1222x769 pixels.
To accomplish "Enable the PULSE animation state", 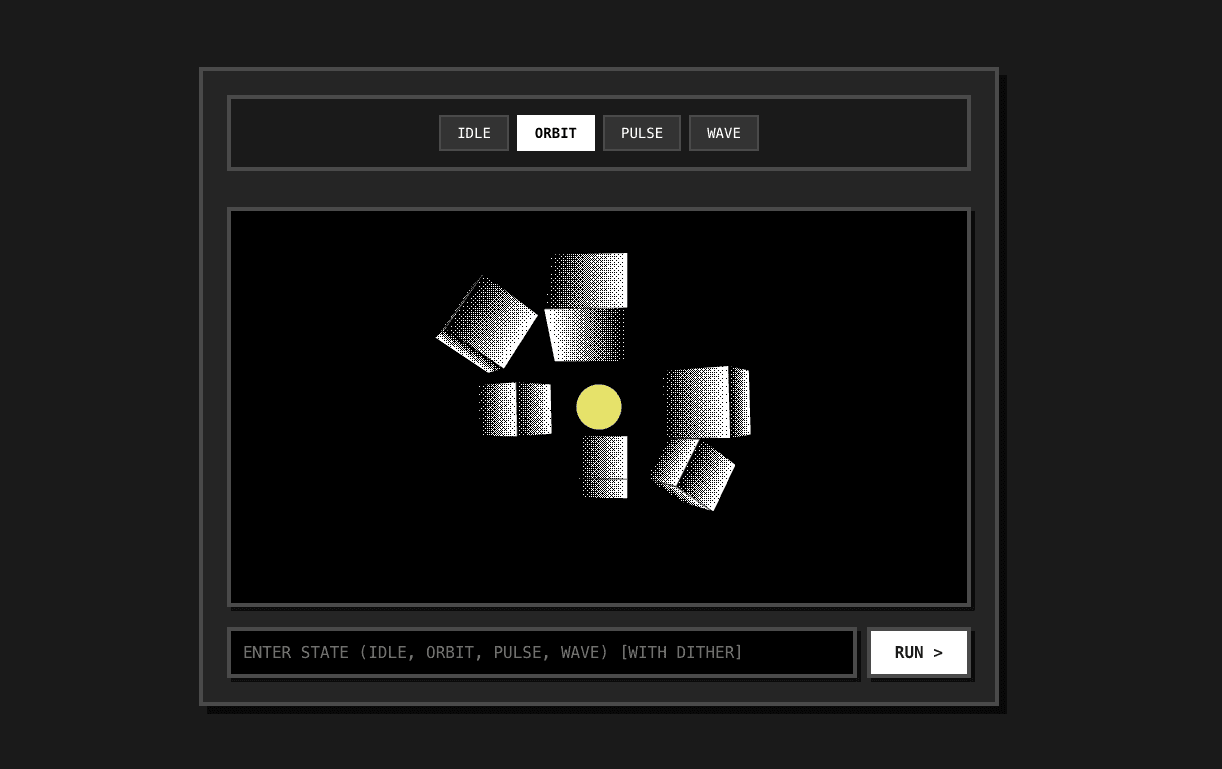I will [642, 133].
